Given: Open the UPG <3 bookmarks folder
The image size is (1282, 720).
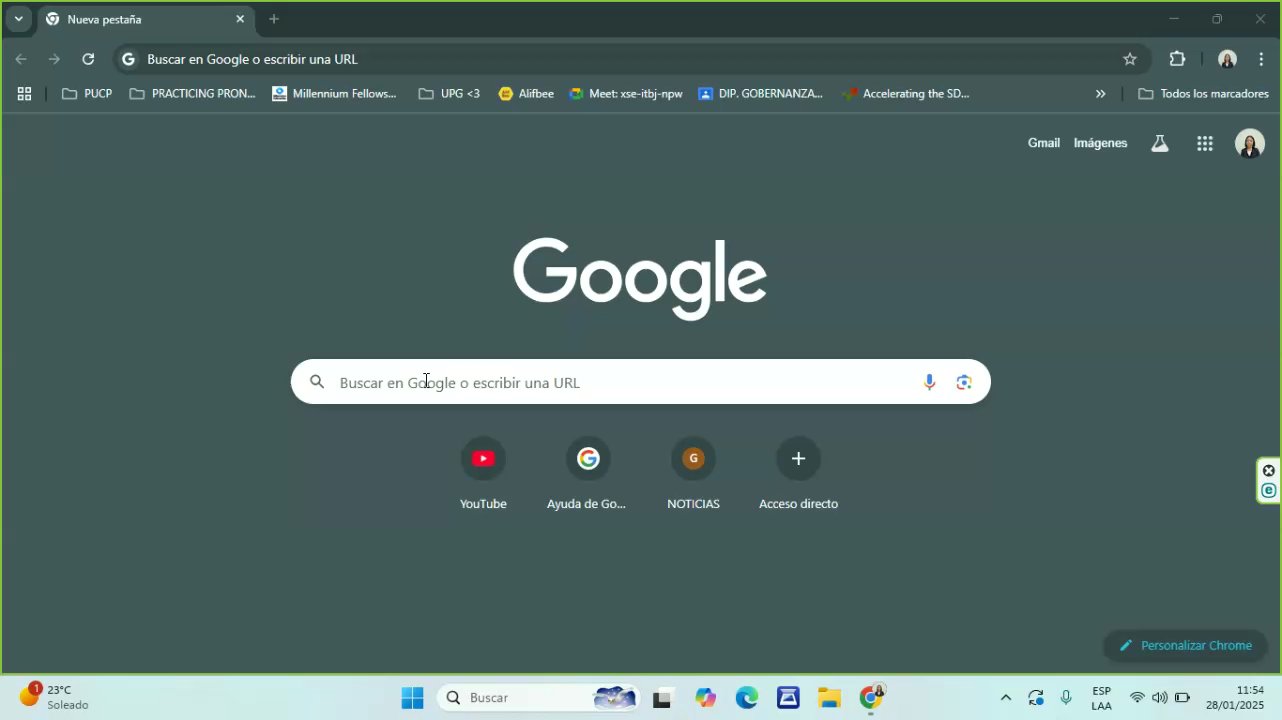Looking at the screenshot, I should click(449, 94).
